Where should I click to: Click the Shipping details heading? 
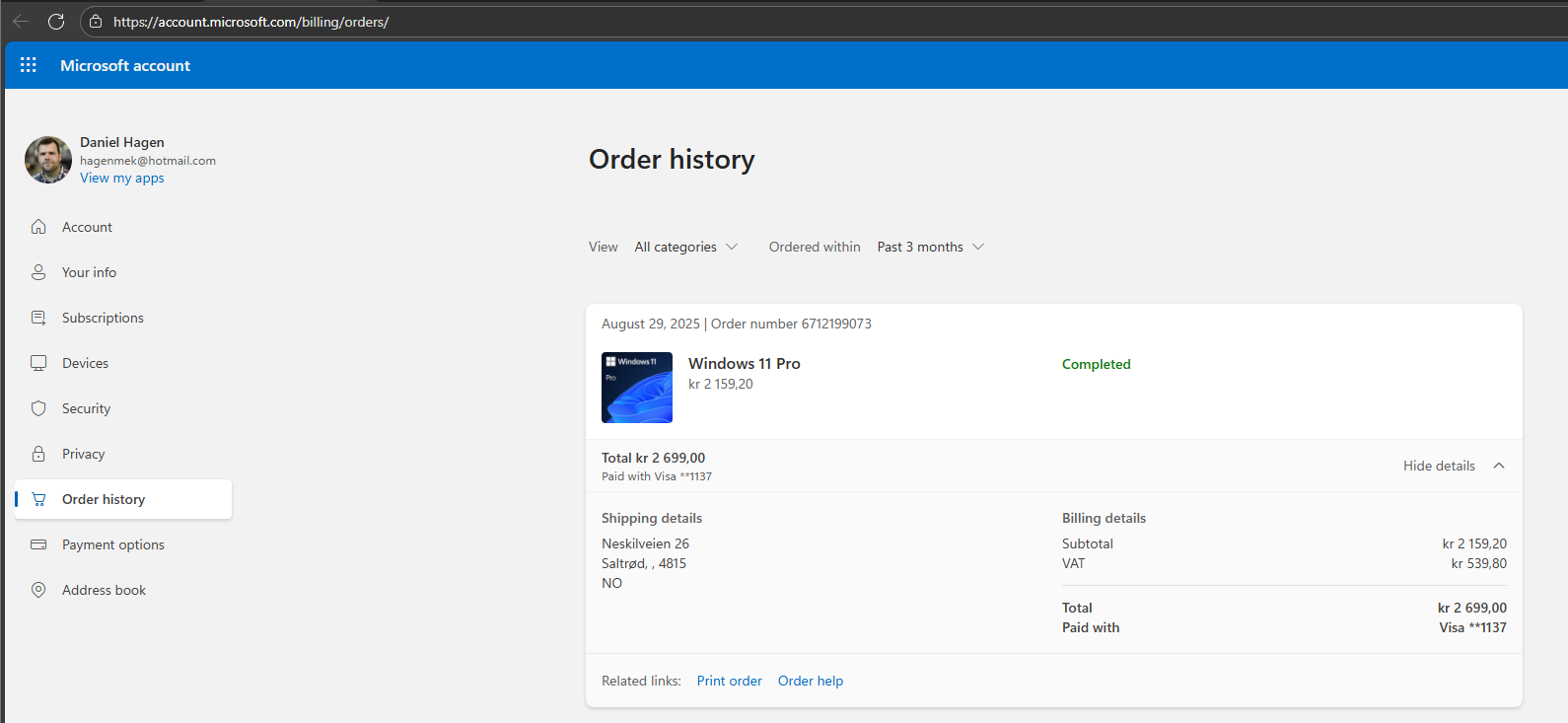point(652,518)
